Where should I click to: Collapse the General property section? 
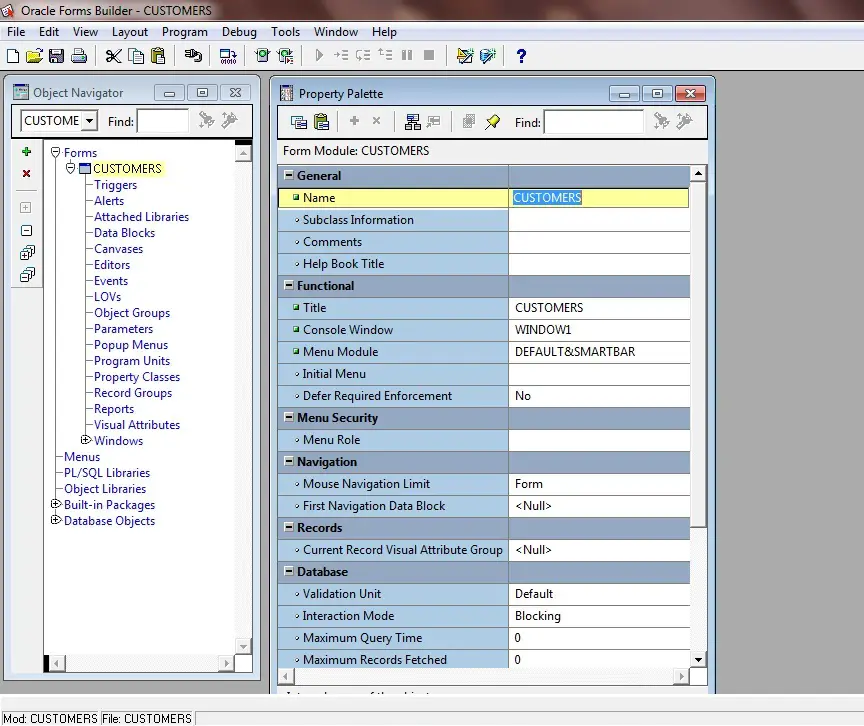[x=288, y=175]
